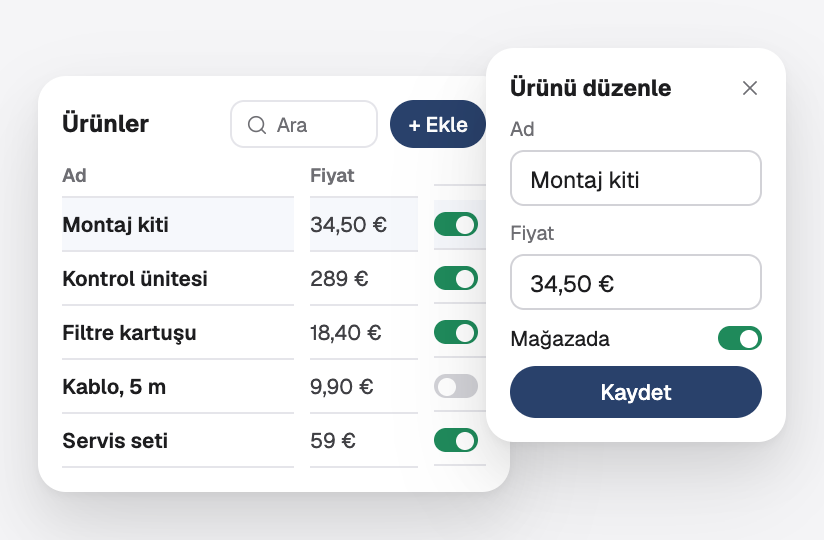
Task: Select the Filtre kartuşu row name
Action: click(129, 333)
